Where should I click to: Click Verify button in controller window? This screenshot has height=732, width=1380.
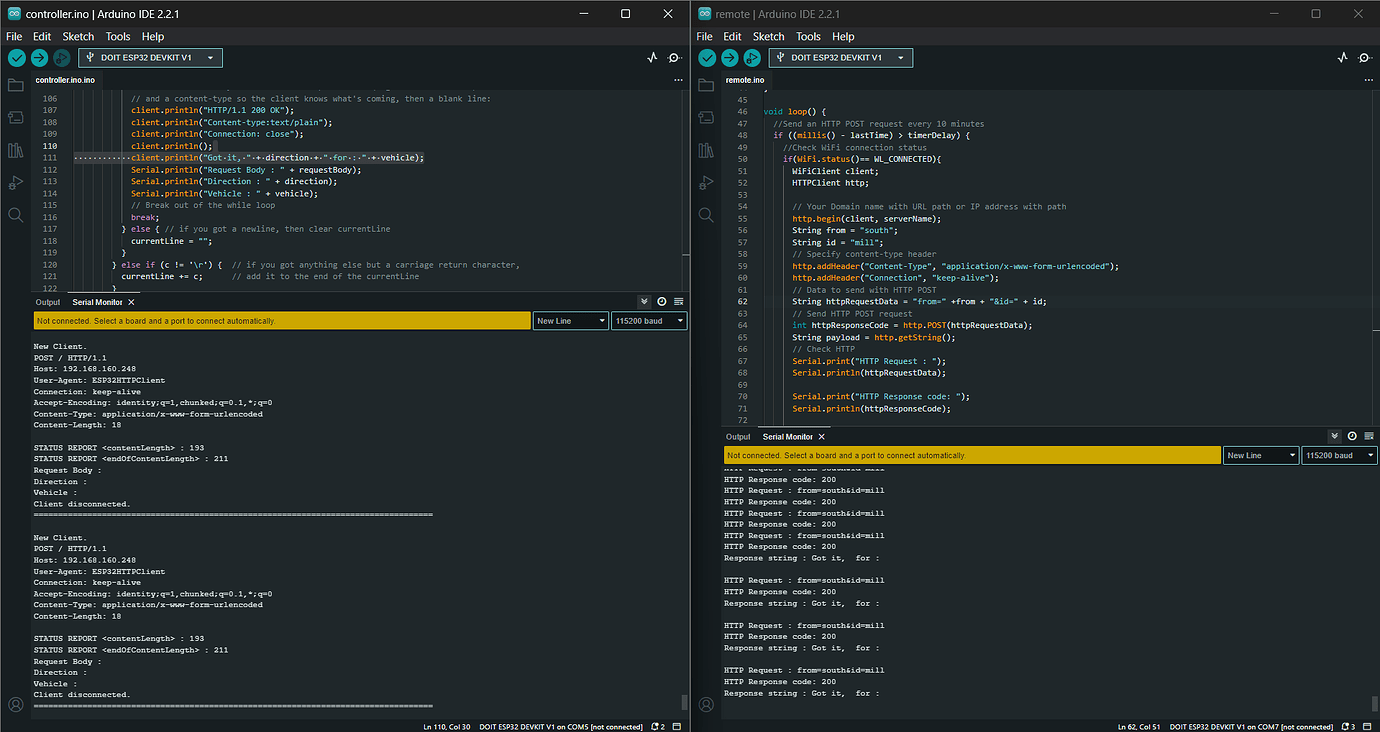[16, 58]
